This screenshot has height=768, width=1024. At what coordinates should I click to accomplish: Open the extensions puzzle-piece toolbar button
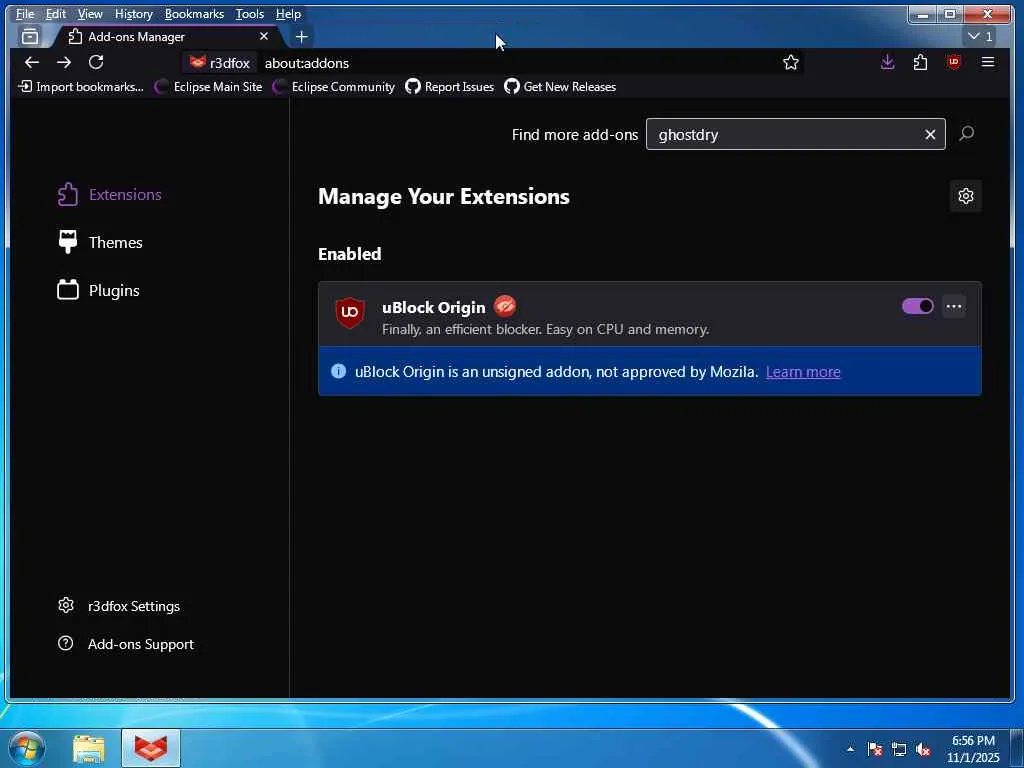pyautogui.click(x=921, y=63)
